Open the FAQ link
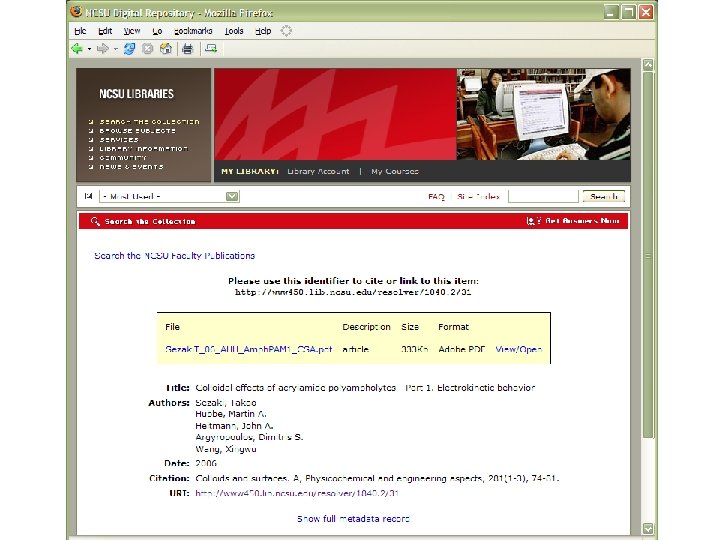 pos(436,197)
